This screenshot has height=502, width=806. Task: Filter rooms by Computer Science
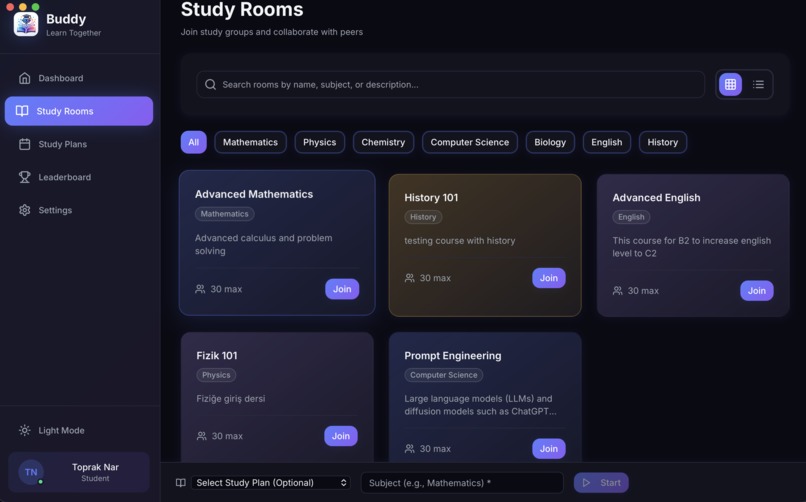(469, 142)
